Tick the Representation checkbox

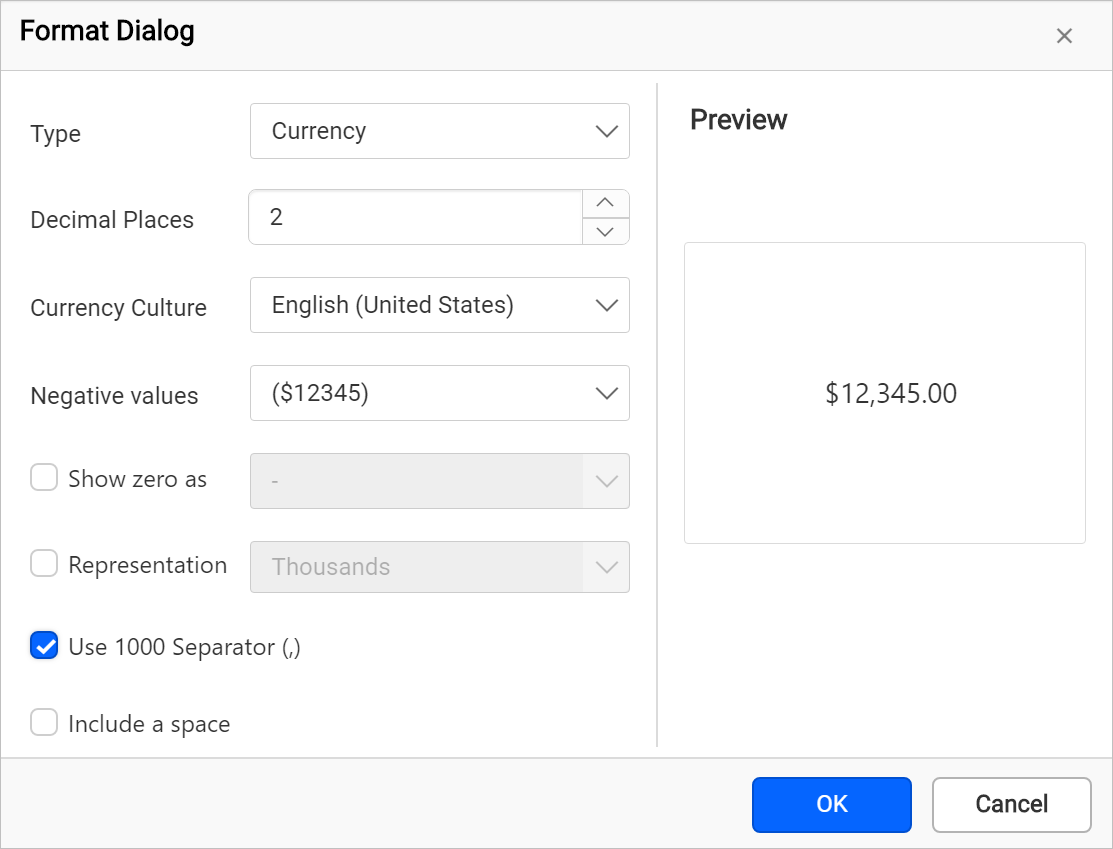pos(44,565)
